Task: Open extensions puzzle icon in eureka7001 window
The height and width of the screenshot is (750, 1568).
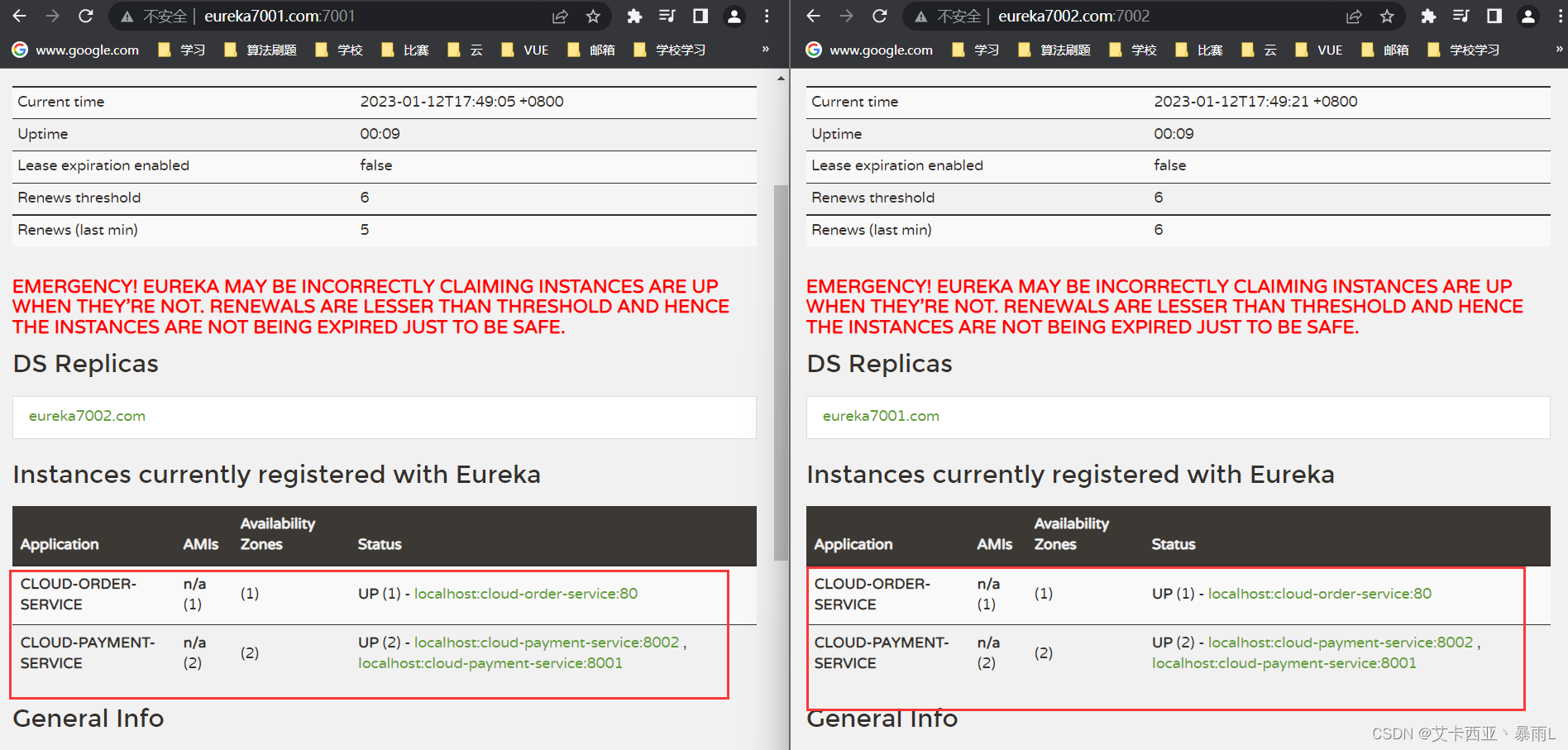Action: 634,17
